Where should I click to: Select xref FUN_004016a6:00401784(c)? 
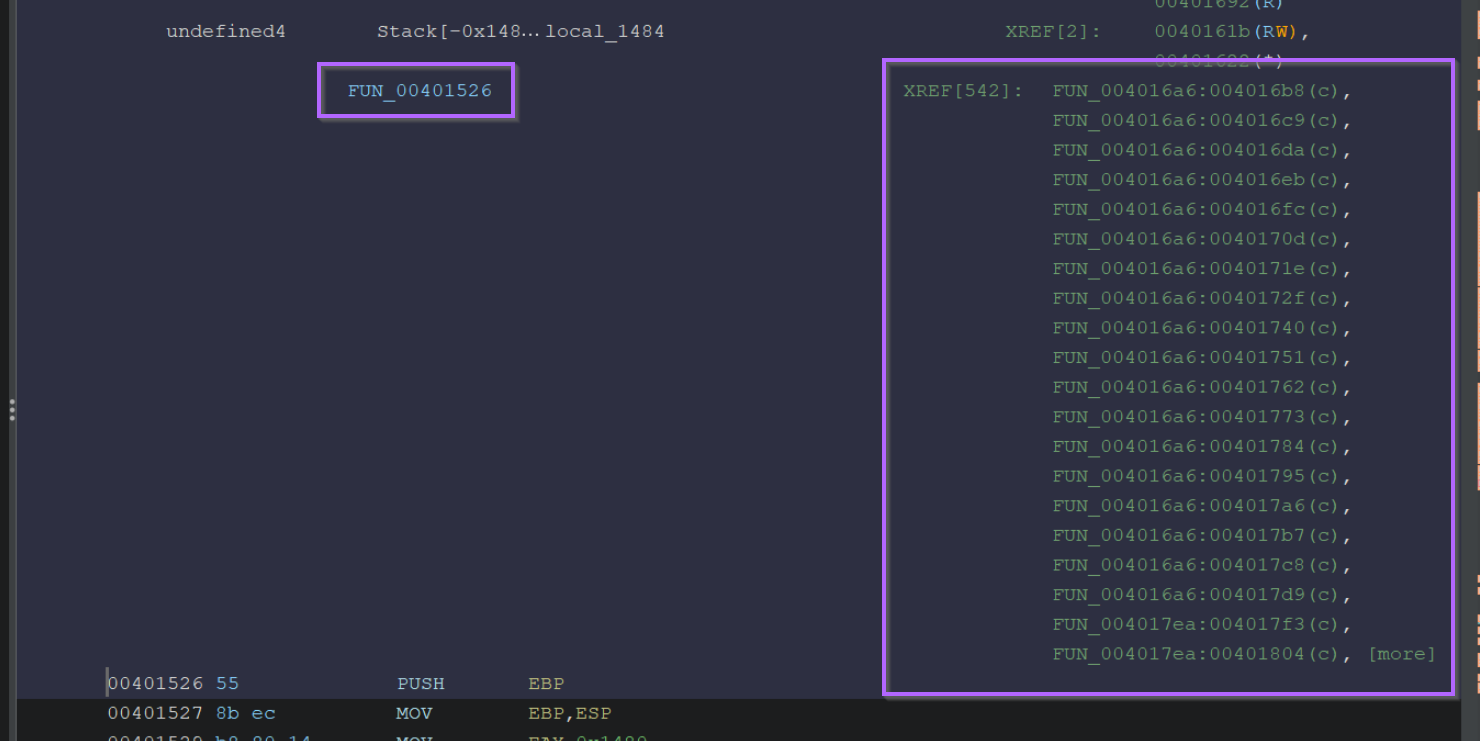(x=1198, y=447)
